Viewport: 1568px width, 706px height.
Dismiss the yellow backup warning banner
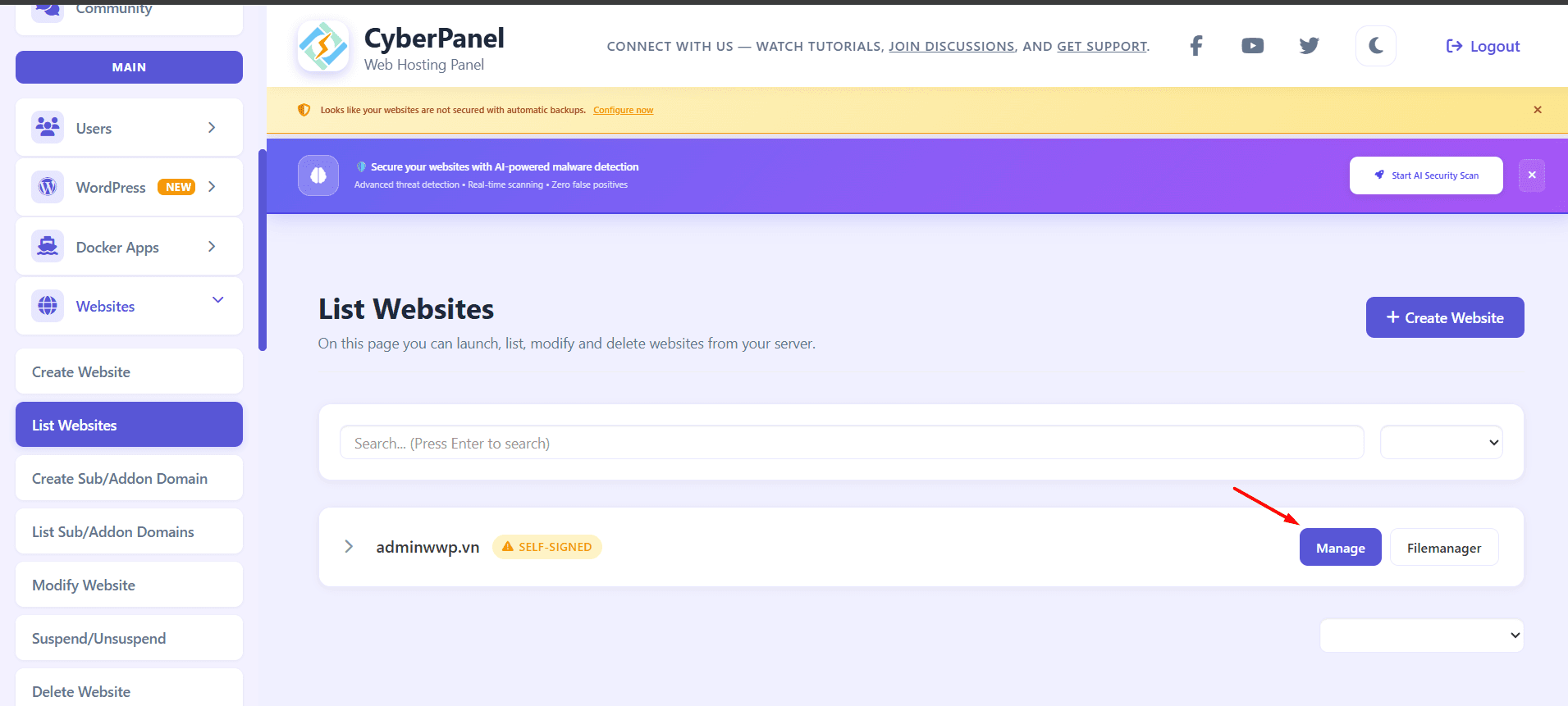click(1537, 110)
